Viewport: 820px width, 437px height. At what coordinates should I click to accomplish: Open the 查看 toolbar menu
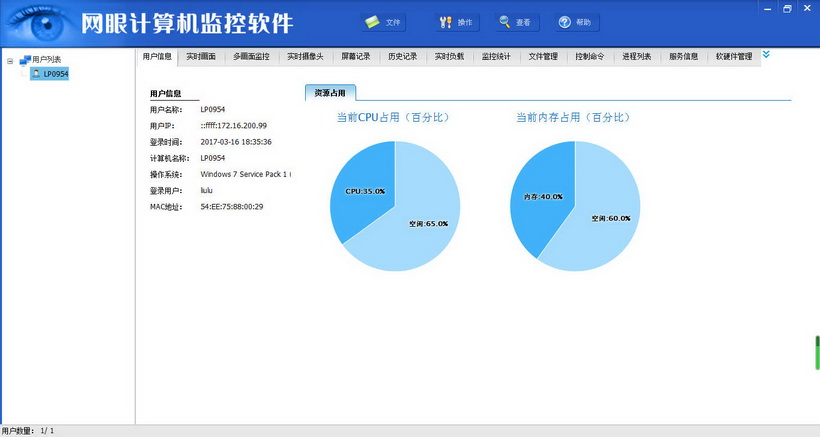516,22
